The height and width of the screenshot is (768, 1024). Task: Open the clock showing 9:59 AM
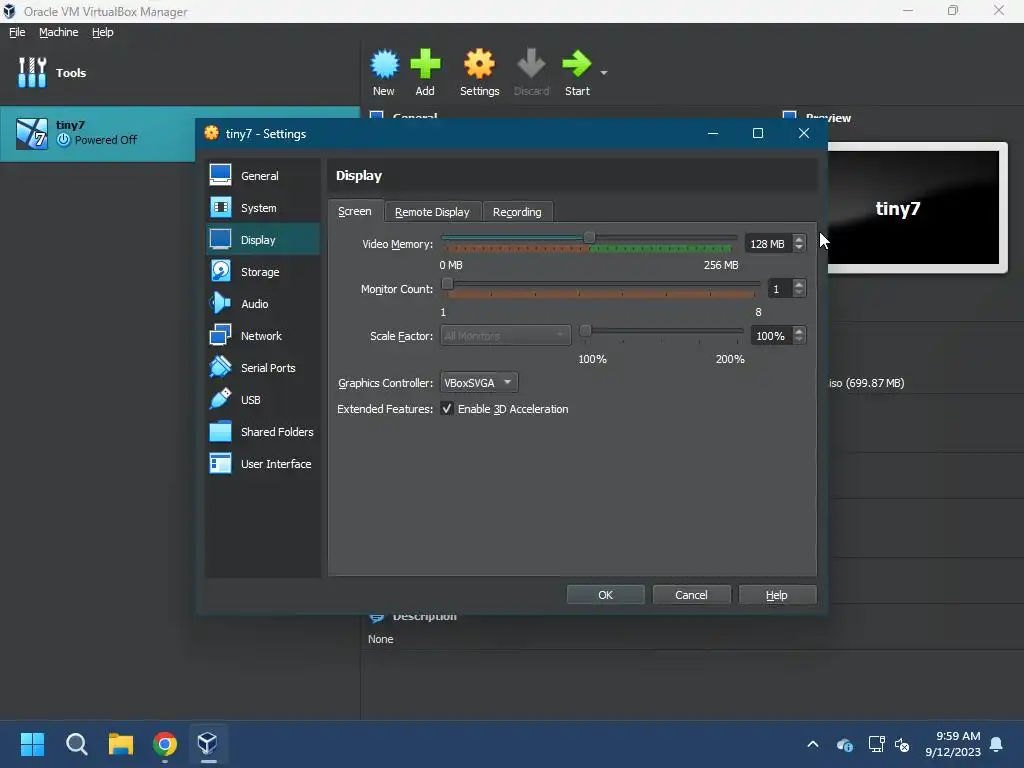pos(953,744)
